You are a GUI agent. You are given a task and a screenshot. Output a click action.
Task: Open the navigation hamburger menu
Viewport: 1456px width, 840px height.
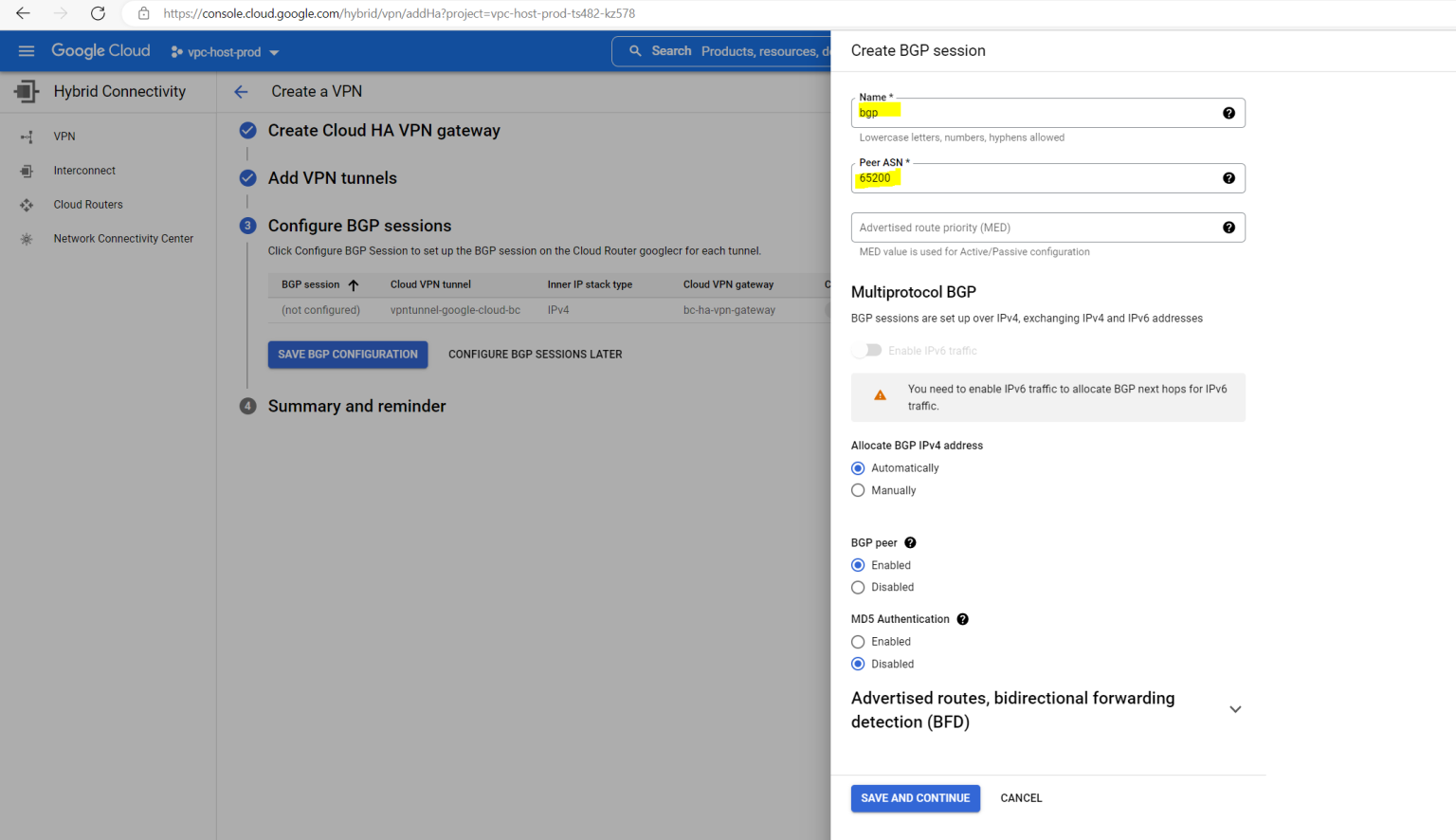26,50
